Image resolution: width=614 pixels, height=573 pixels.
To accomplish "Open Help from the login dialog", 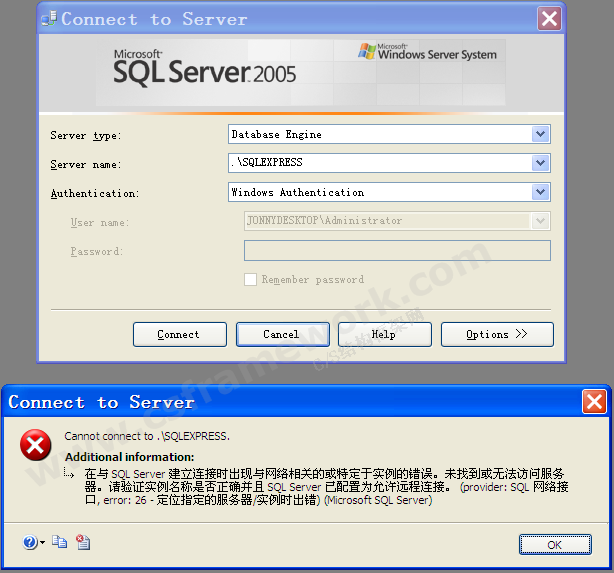I will (x=384, y=335).
